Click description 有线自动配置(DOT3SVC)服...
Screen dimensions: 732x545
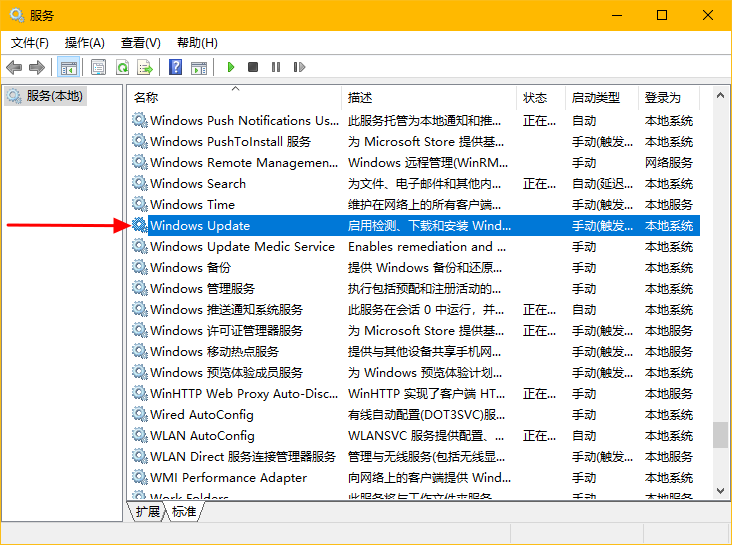point(426,415)
